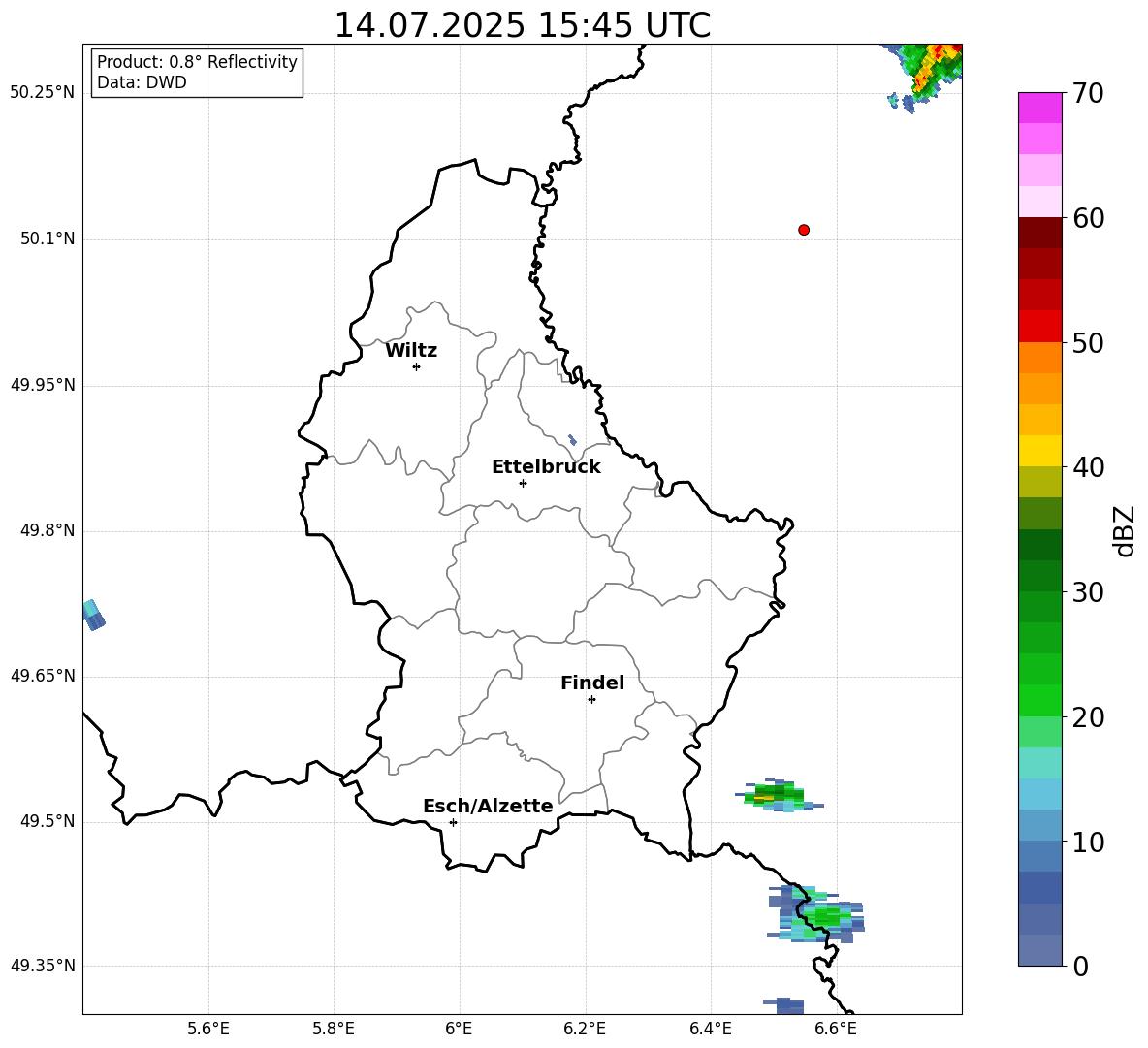Click the radar echo cluster near 49.4°N

(818, 914)
